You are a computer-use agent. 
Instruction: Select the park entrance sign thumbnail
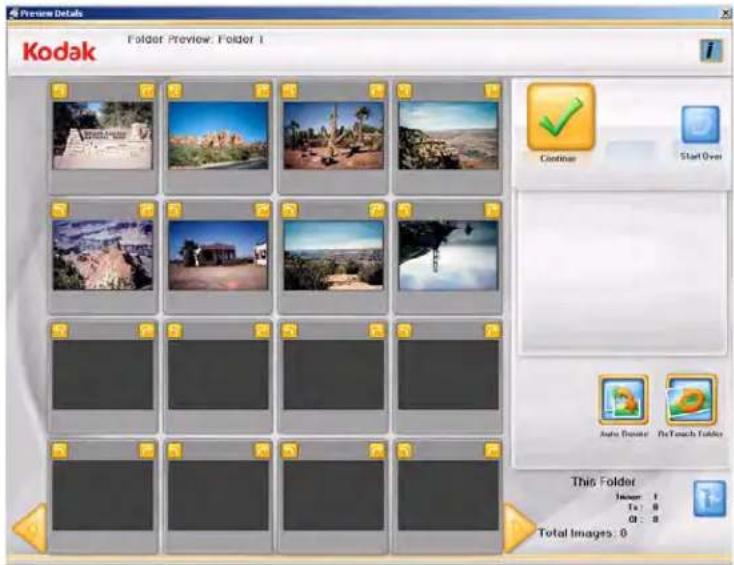coord(103,136)
